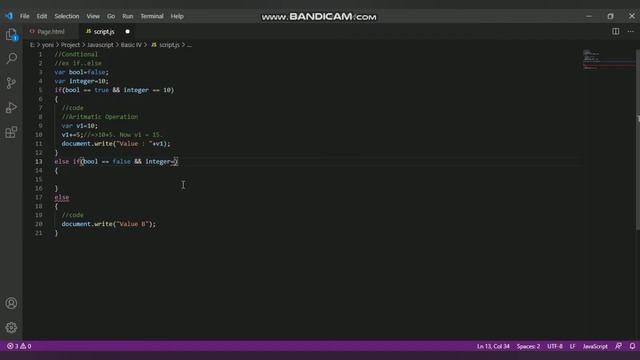Open the Run menu

127,16
